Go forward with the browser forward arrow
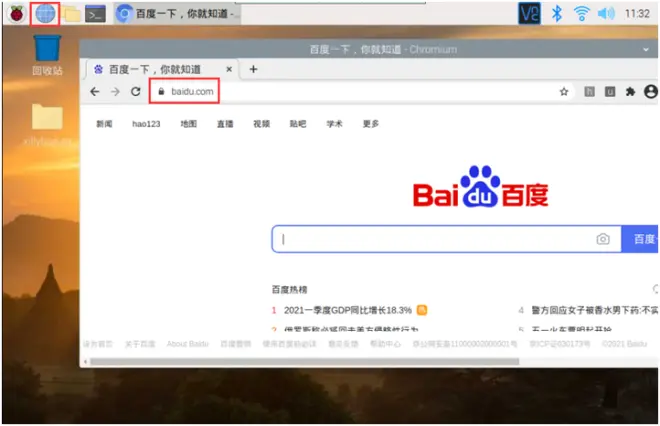The width and height of the screenshot is (660, 426). [x=115, y=91]
